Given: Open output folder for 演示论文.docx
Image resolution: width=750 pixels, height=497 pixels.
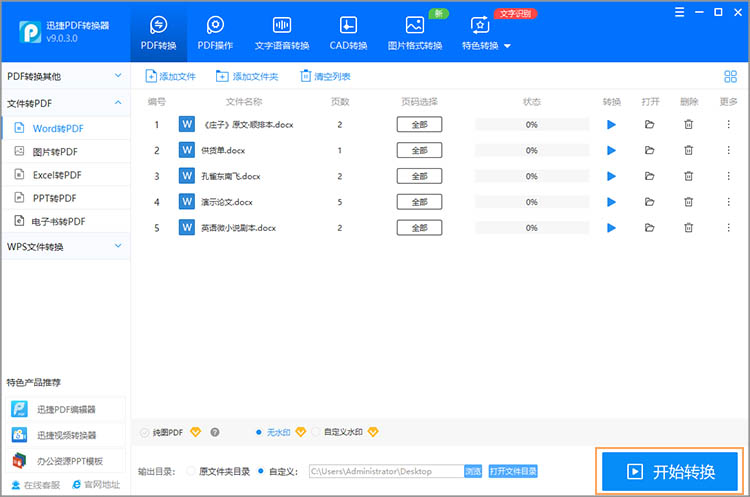Looking at the screenshot, I should (x=649, y=202).
